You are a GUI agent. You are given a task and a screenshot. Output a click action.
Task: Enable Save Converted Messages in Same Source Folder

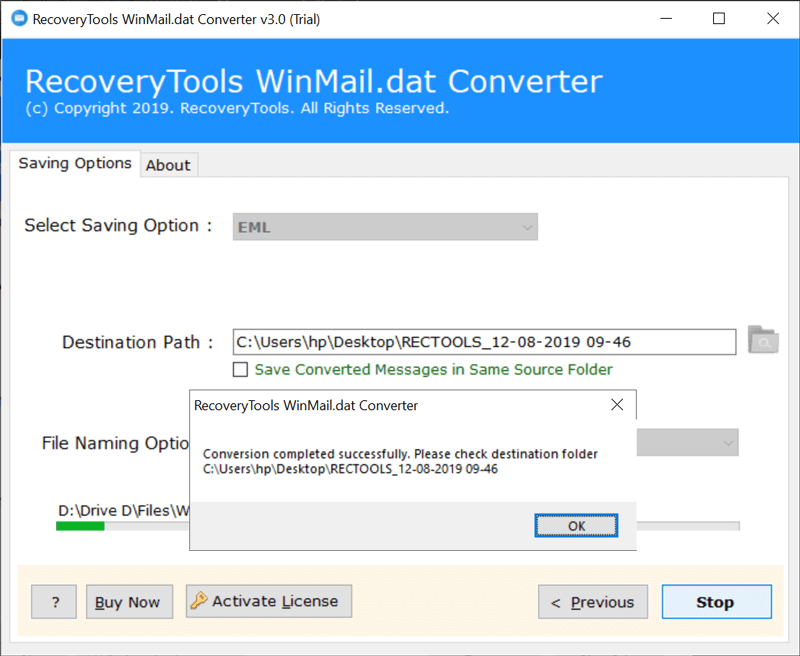(240, 369)
